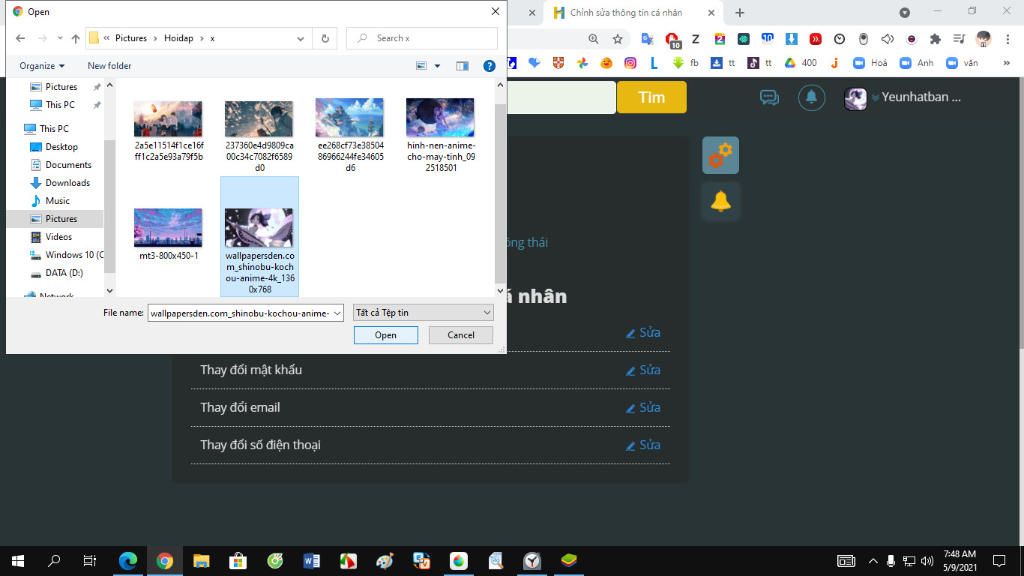This screenshot has height=576, width=1024.
Task: Select Pictures in the breadcrumb path
Action: tap(131, 39)
